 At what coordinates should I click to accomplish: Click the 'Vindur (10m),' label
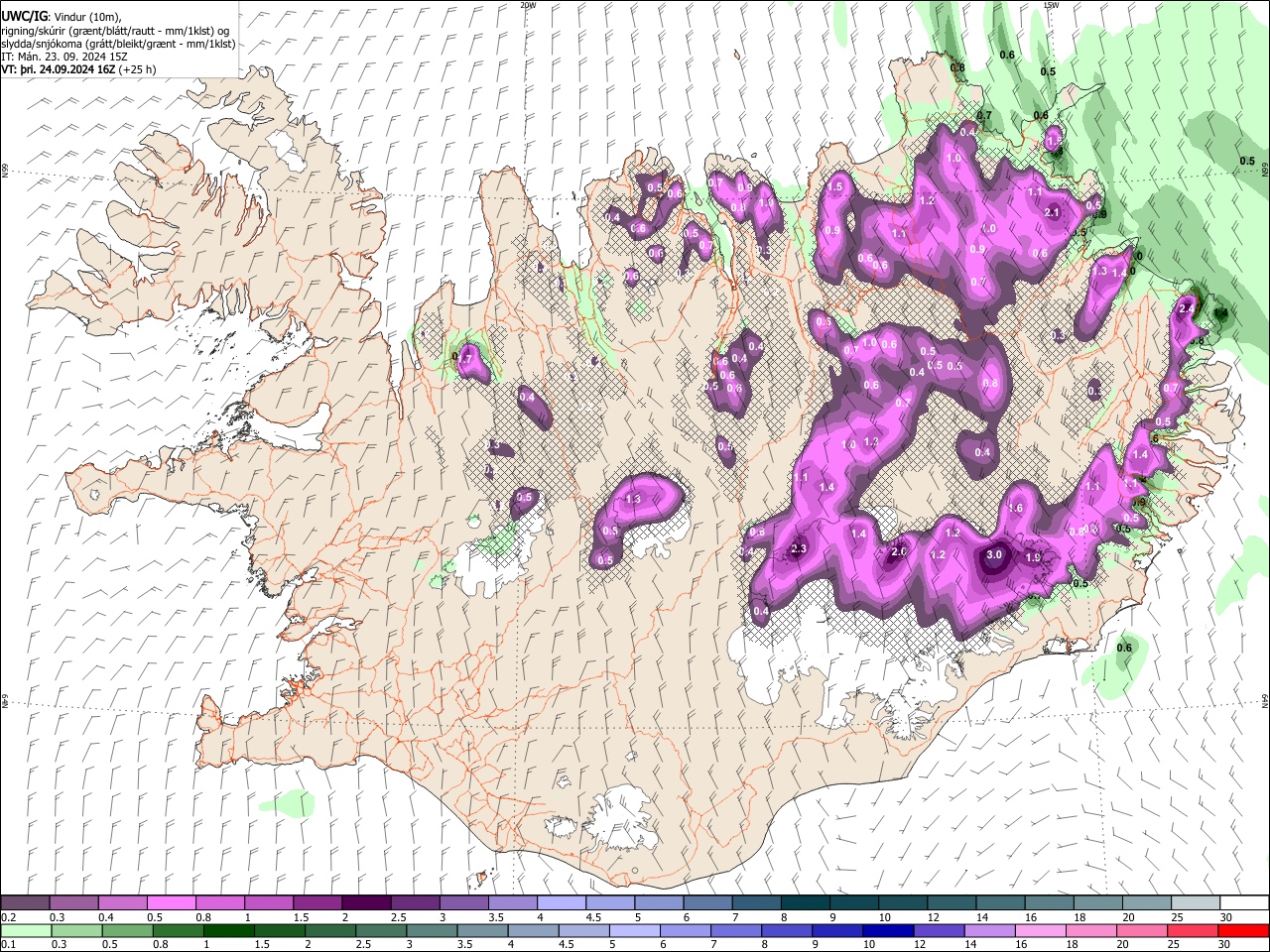[x=86, y=17]
